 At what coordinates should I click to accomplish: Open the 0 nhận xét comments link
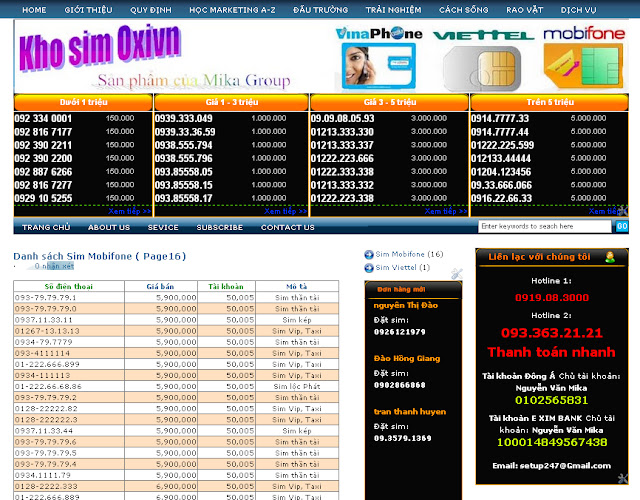[x=54, y=266]
